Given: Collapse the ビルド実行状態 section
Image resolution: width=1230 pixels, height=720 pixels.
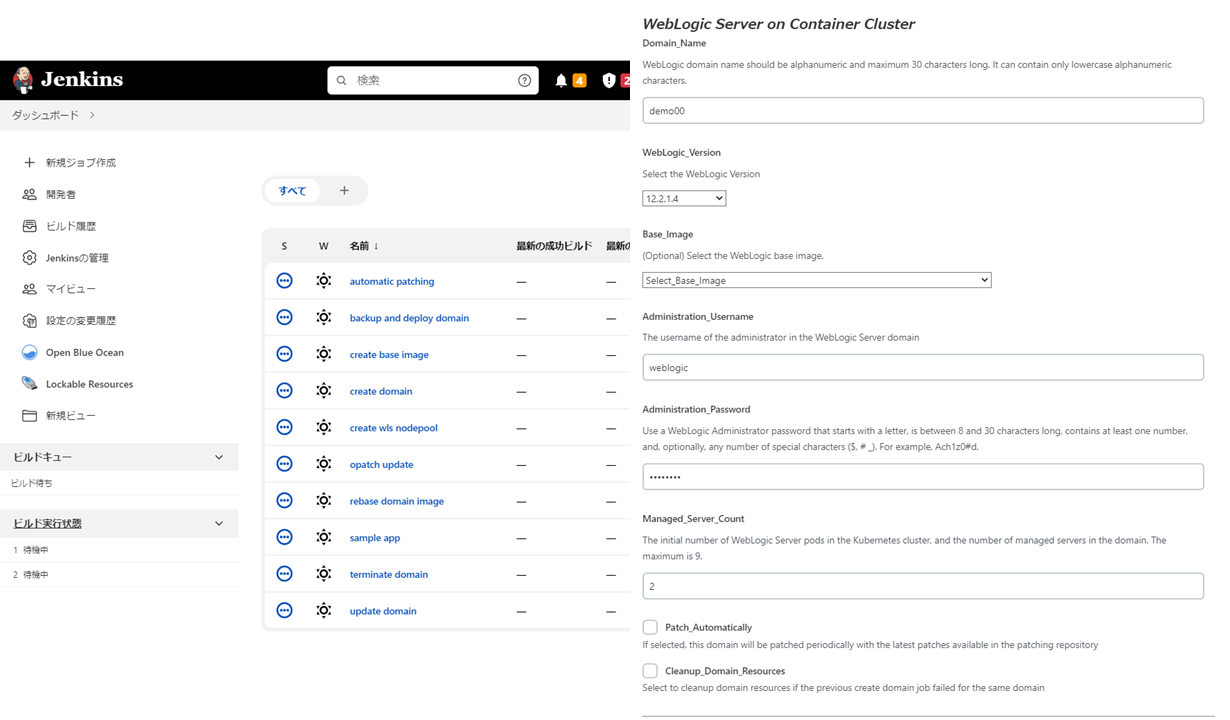Looking at the screenshot, I should tap(218, 523).
